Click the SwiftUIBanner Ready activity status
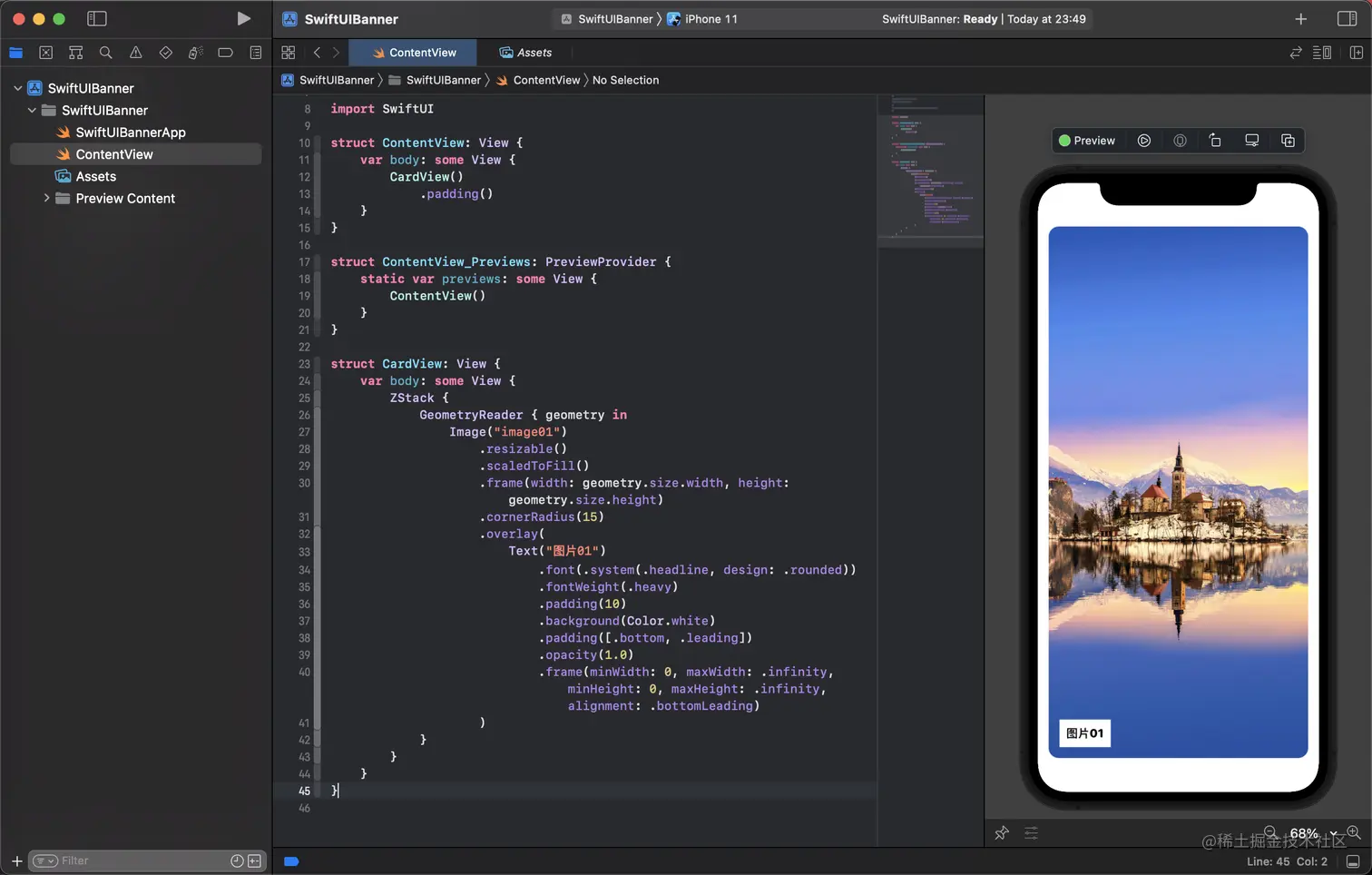This screenshot has height=875, width=1372. click(984, 19)
